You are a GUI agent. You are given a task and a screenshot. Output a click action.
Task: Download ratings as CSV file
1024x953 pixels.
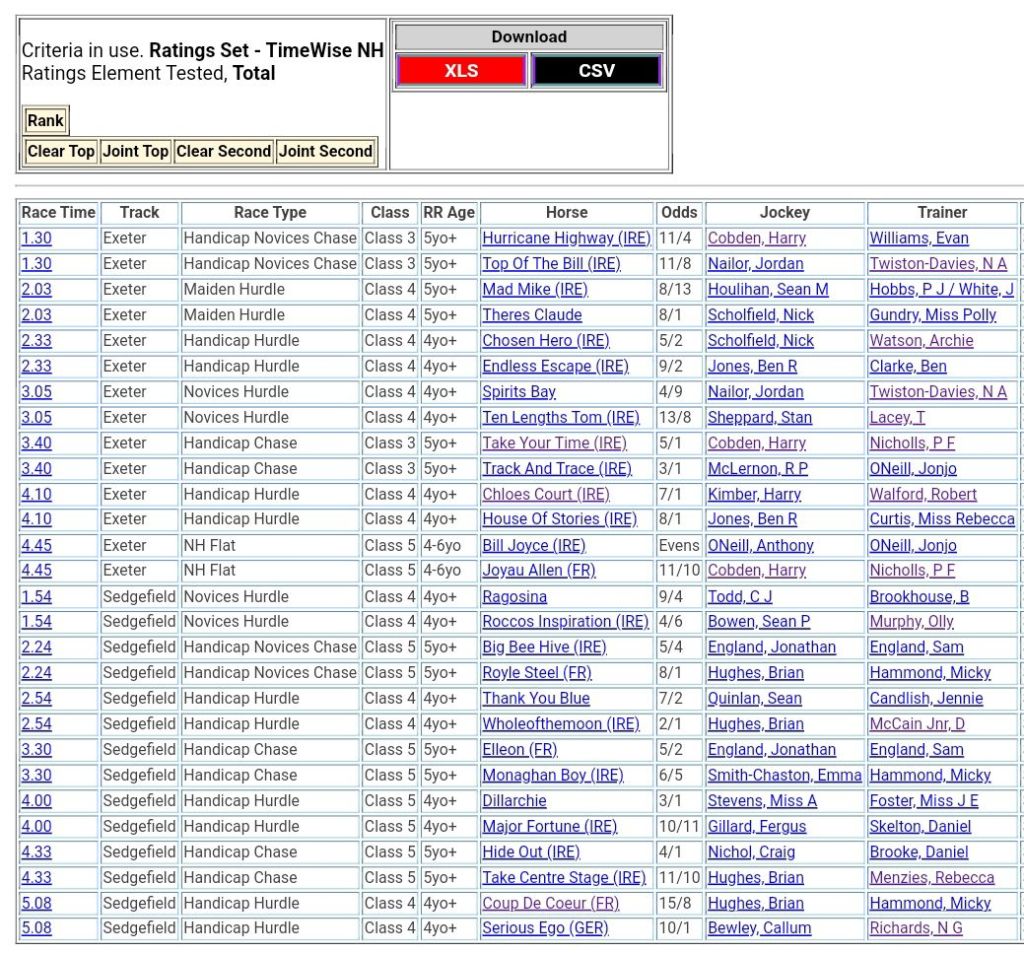[596, 71]
